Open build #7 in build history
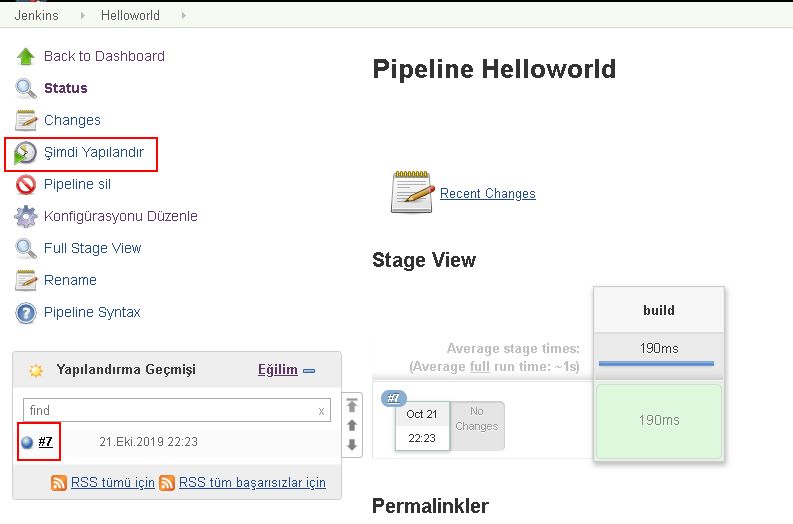Viewport: 793px width, 524px height. click(46, 442)
